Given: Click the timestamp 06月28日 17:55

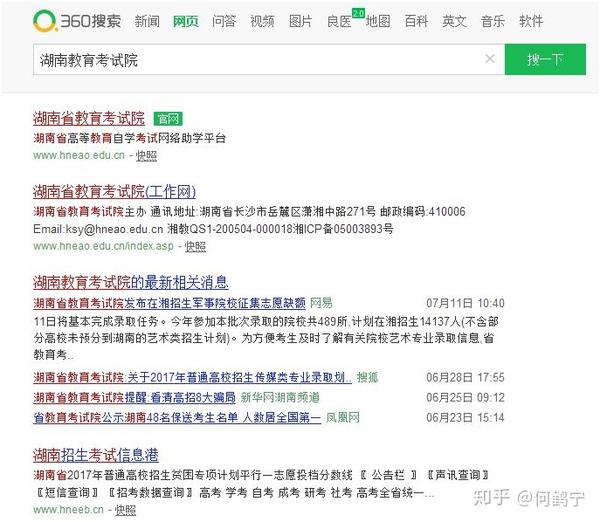Looking at the screenshot, I should coord(465,378).
